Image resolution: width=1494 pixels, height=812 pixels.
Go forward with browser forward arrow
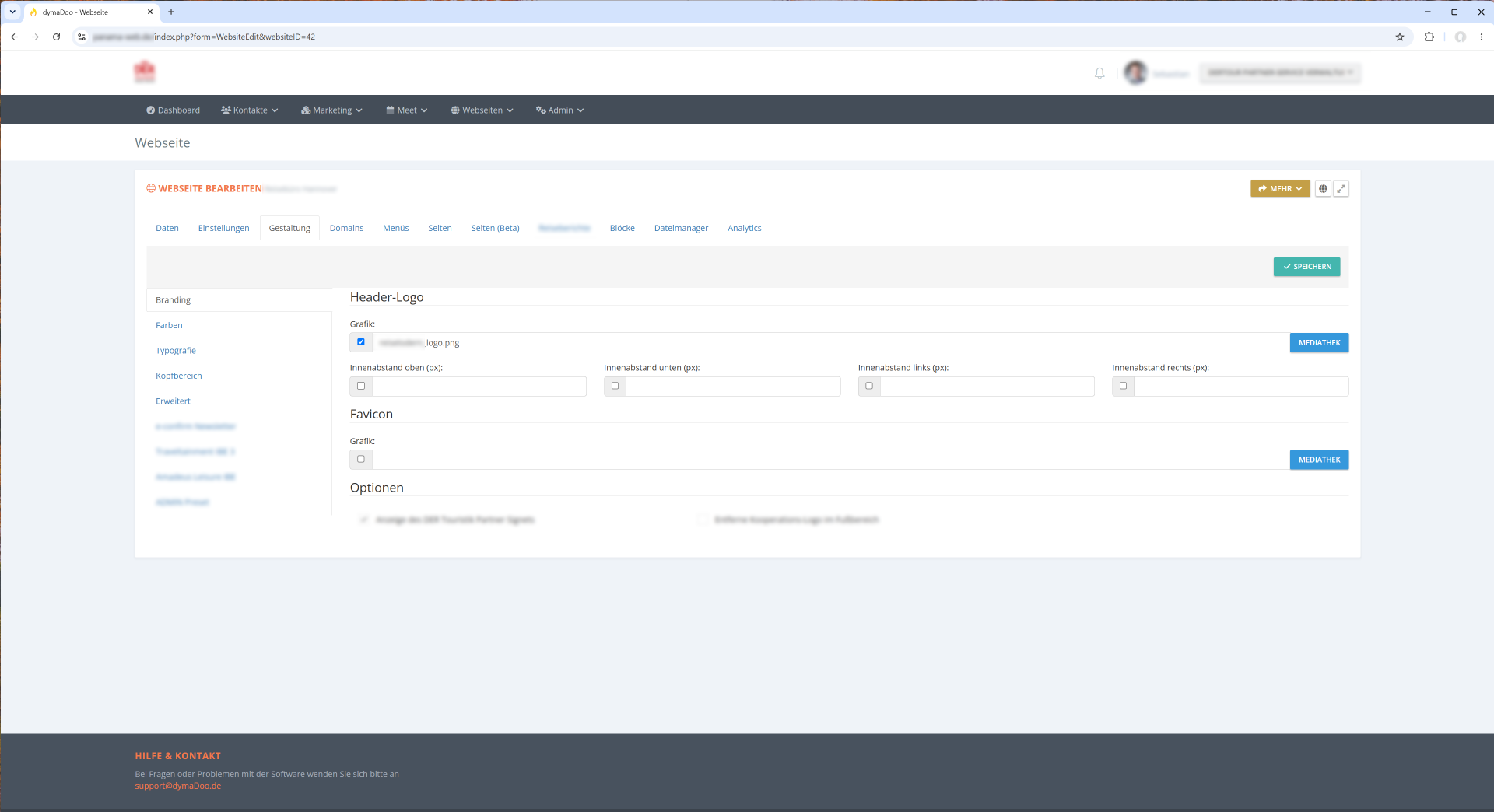(x=35, y=37)
